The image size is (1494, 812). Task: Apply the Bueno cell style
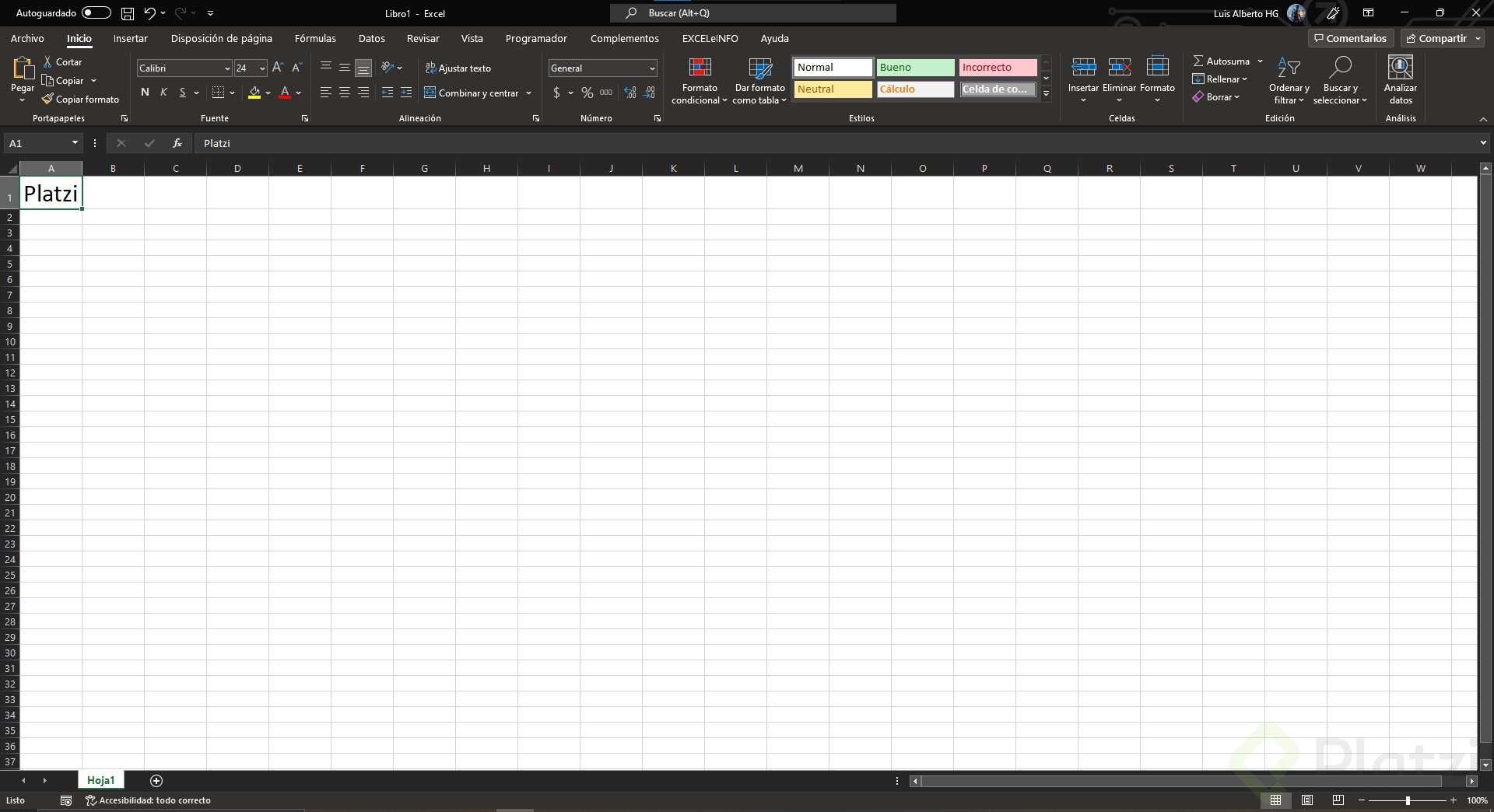915,68
